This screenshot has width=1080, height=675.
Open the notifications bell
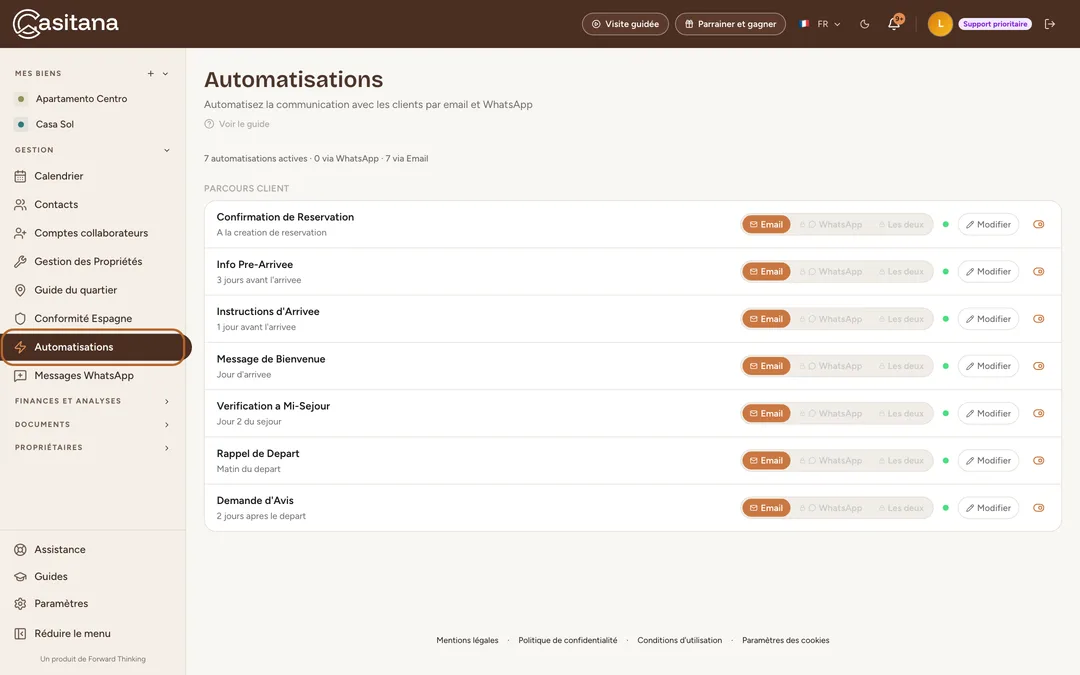894,24
